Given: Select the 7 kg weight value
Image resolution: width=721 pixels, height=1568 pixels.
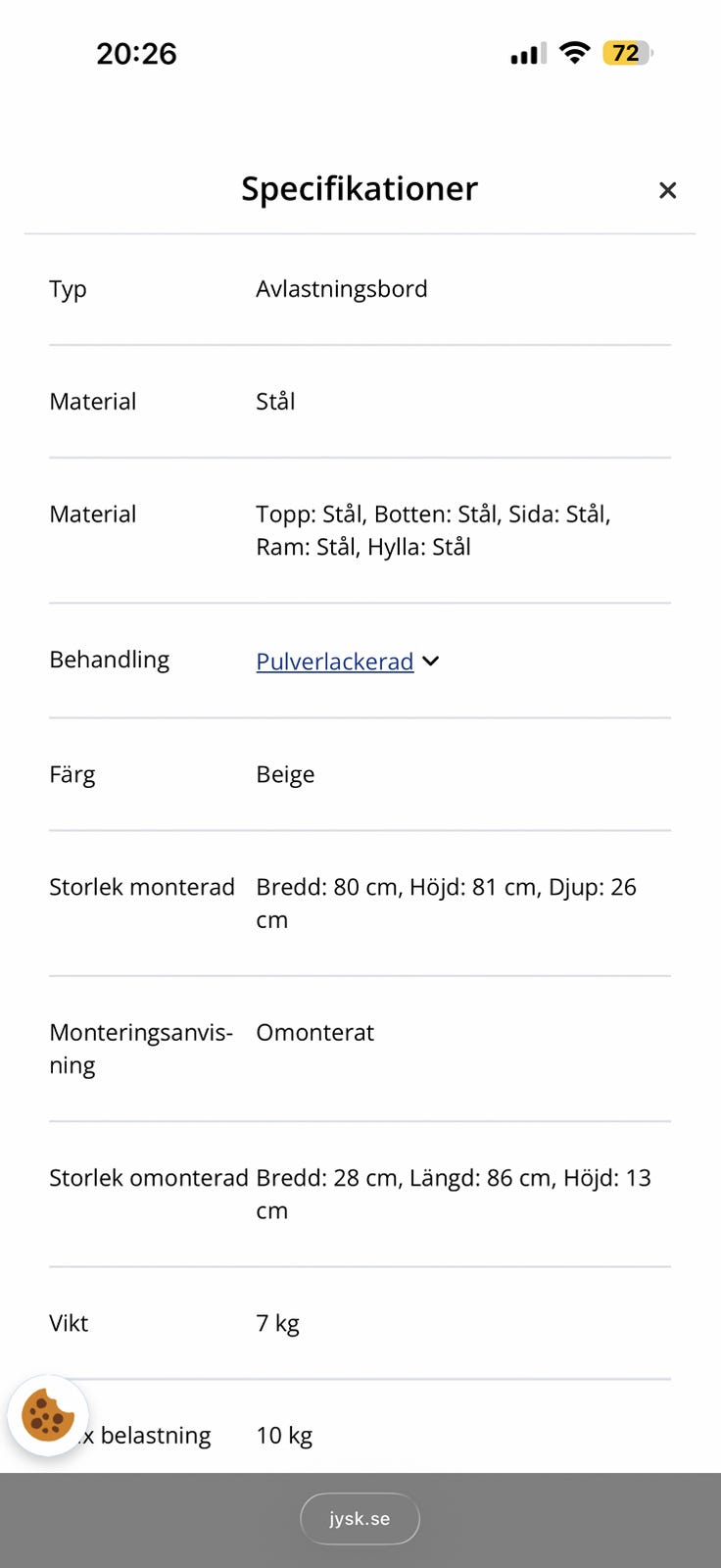Looking at the screenshot, I should tap(277, 1323).
